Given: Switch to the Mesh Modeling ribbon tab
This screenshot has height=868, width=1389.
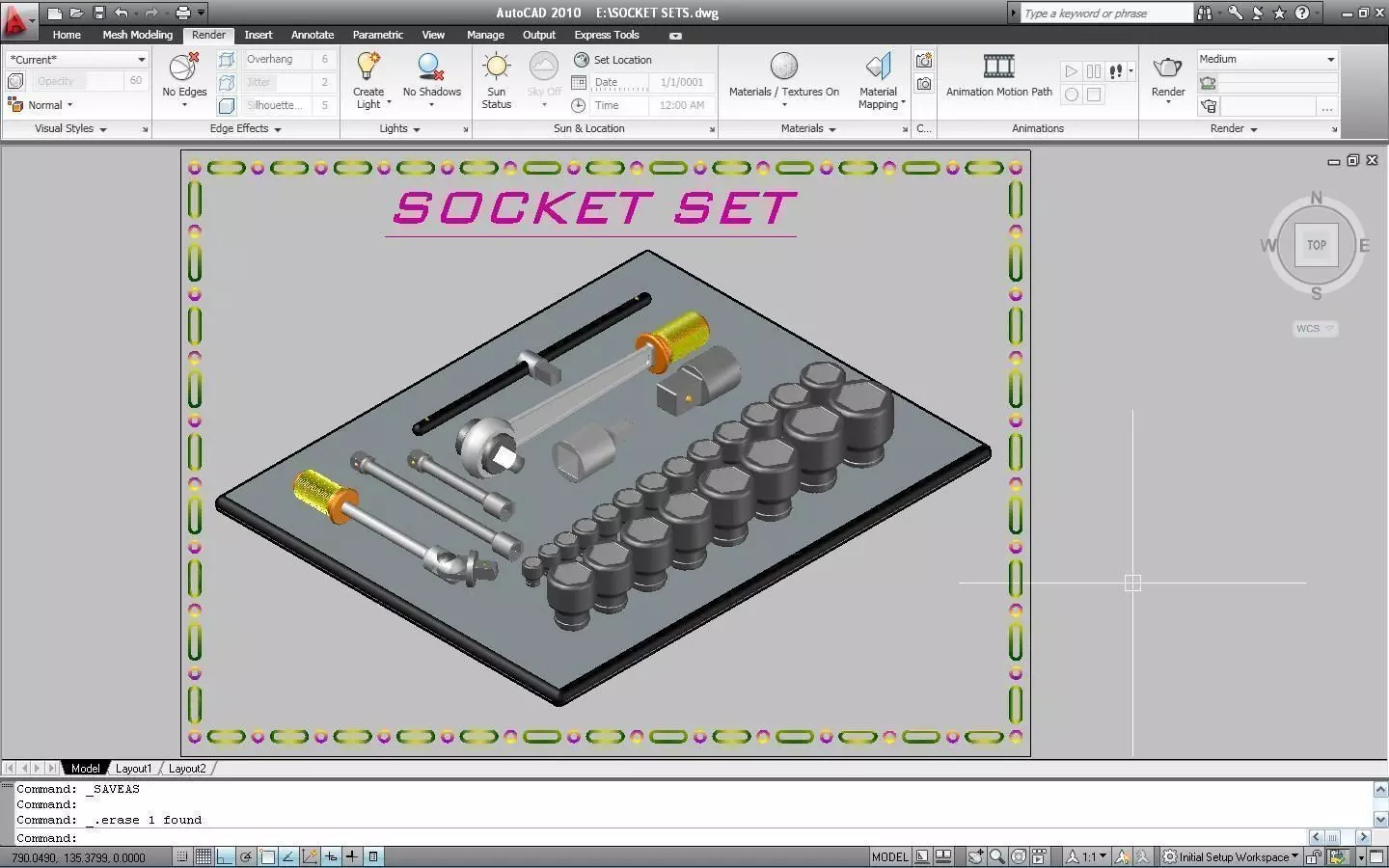Looking at the screenshot, I should [x=137, y=35].
